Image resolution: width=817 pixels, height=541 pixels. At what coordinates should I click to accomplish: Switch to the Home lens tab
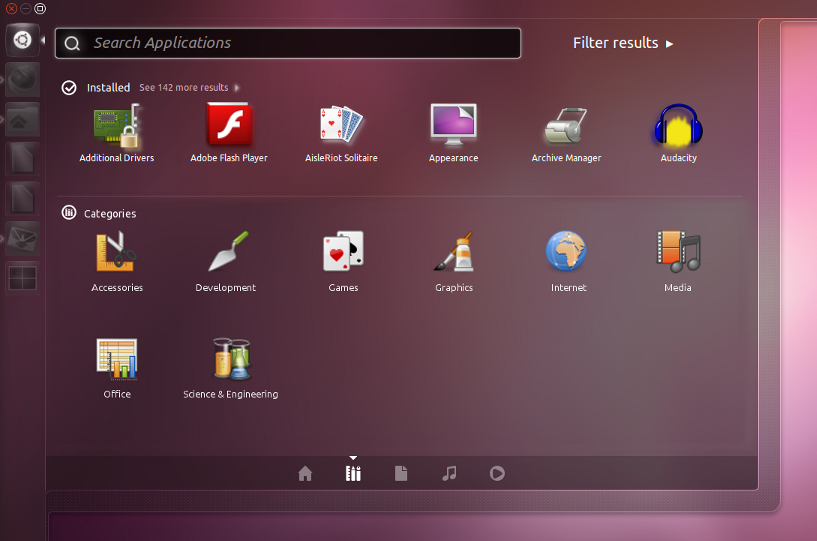(x=305, y=474)
